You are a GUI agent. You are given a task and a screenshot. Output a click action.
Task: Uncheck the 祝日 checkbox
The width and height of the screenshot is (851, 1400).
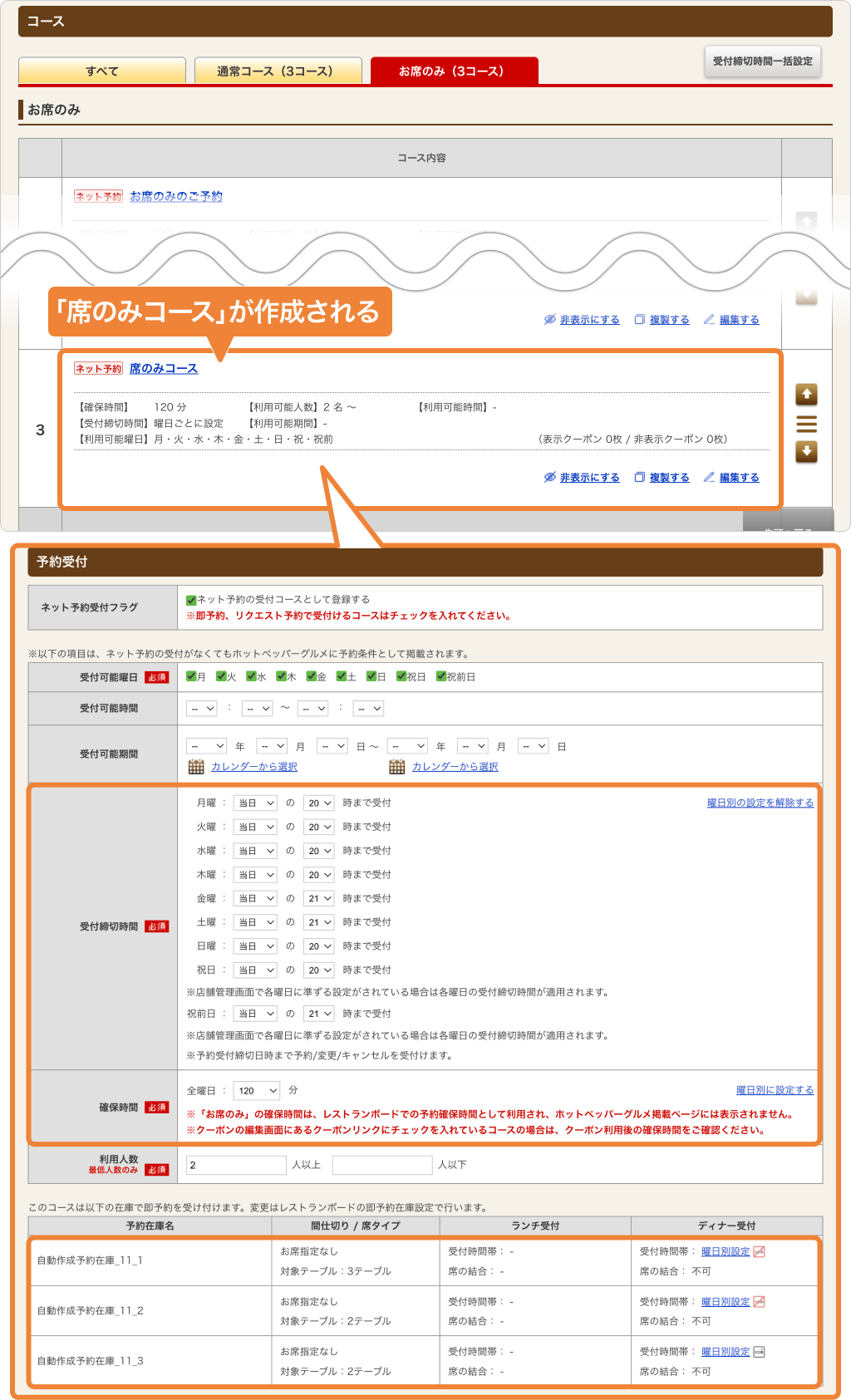(401, 676)
